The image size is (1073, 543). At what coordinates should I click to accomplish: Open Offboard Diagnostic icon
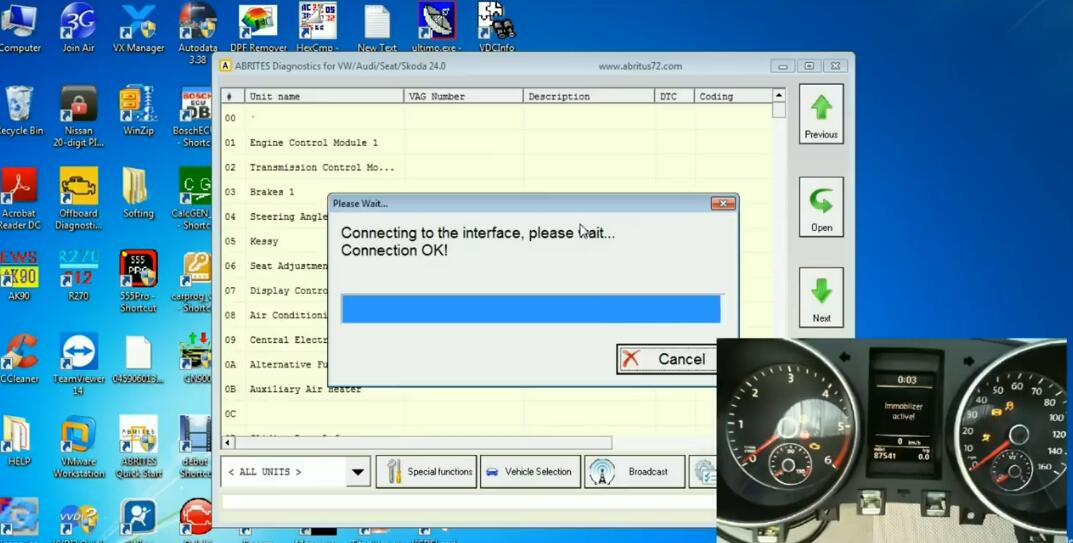[x=78, y=199]
